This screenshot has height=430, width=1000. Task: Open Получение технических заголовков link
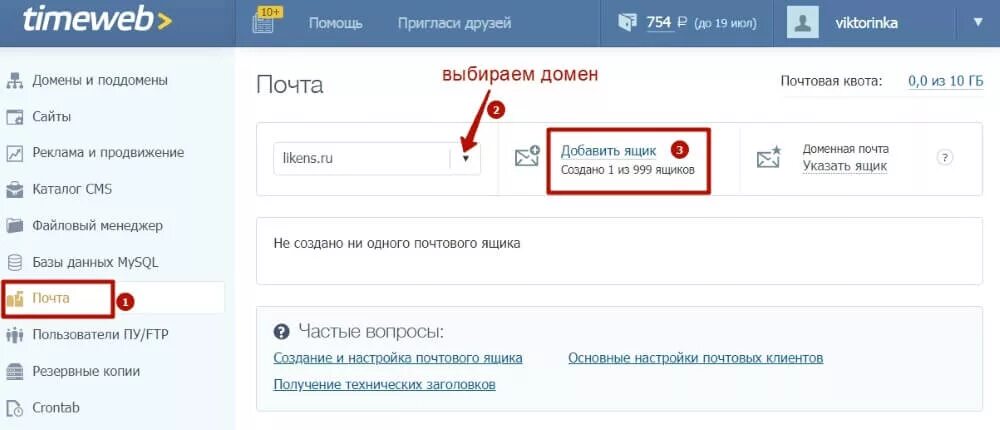pos(385,384)
